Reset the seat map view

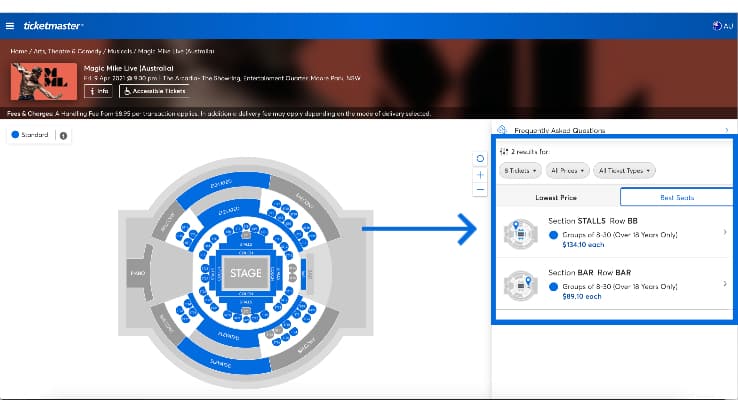[x=480, y=158]
